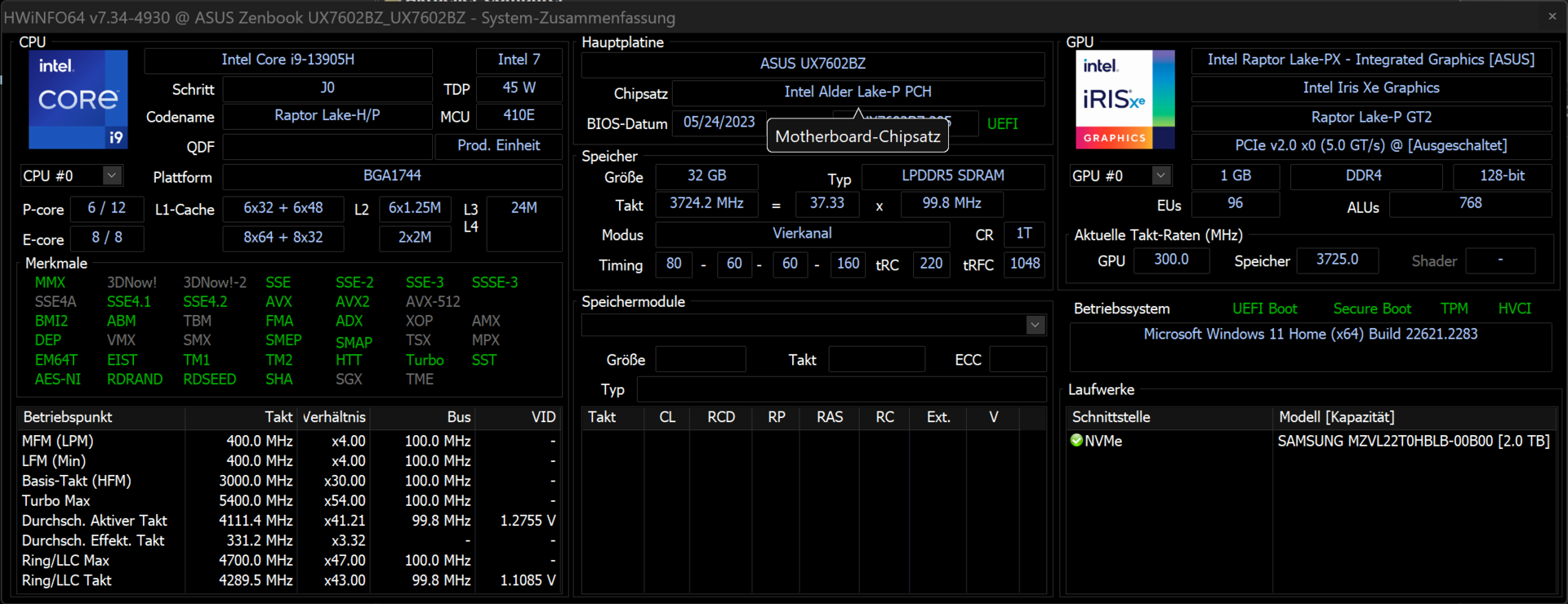Viewport: 1568px width, 604px height.
Task: Click the memory size 32 GB
Action: tap(707, 176)
